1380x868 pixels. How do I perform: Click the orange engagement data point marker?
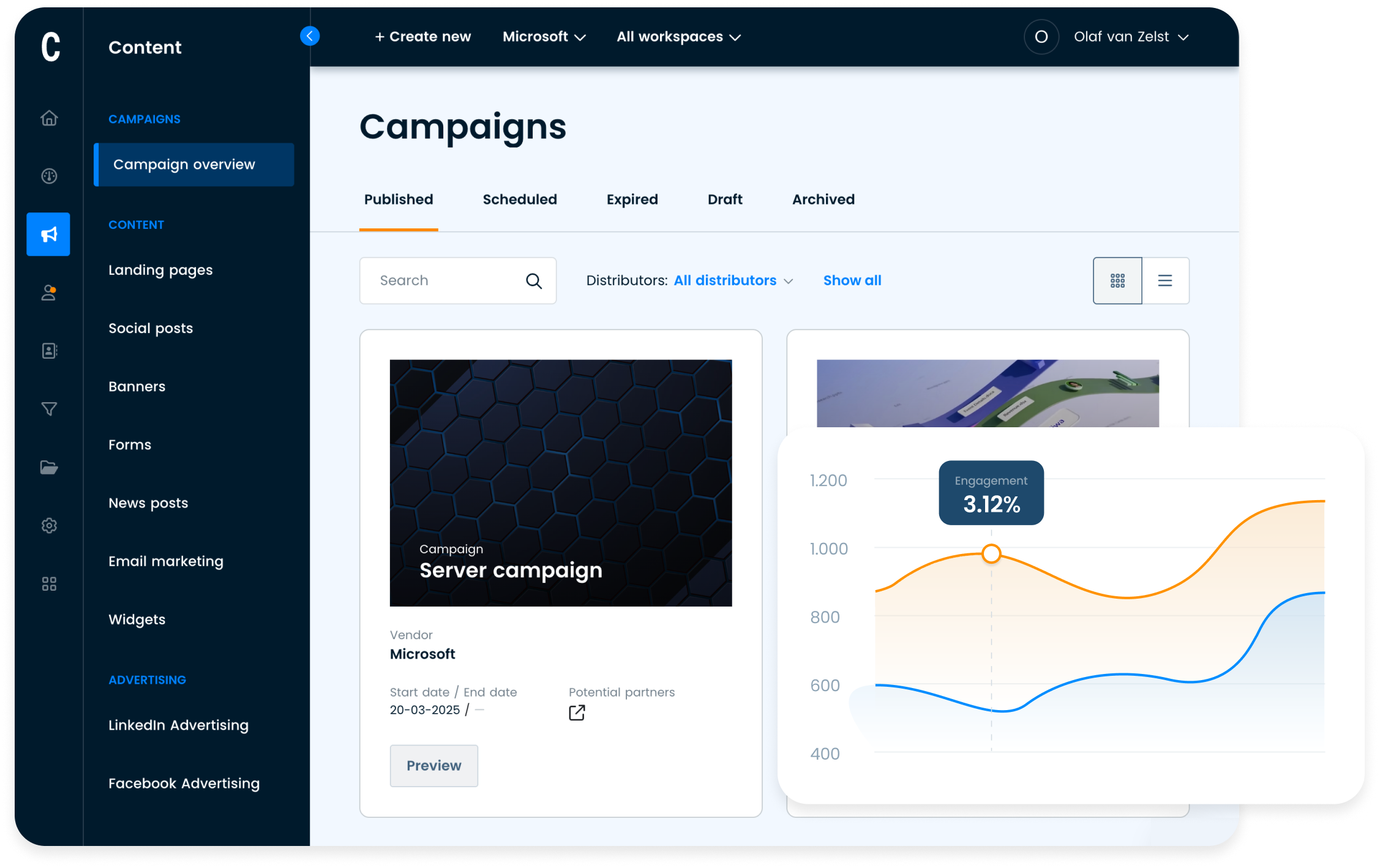(x=991, y=554)
